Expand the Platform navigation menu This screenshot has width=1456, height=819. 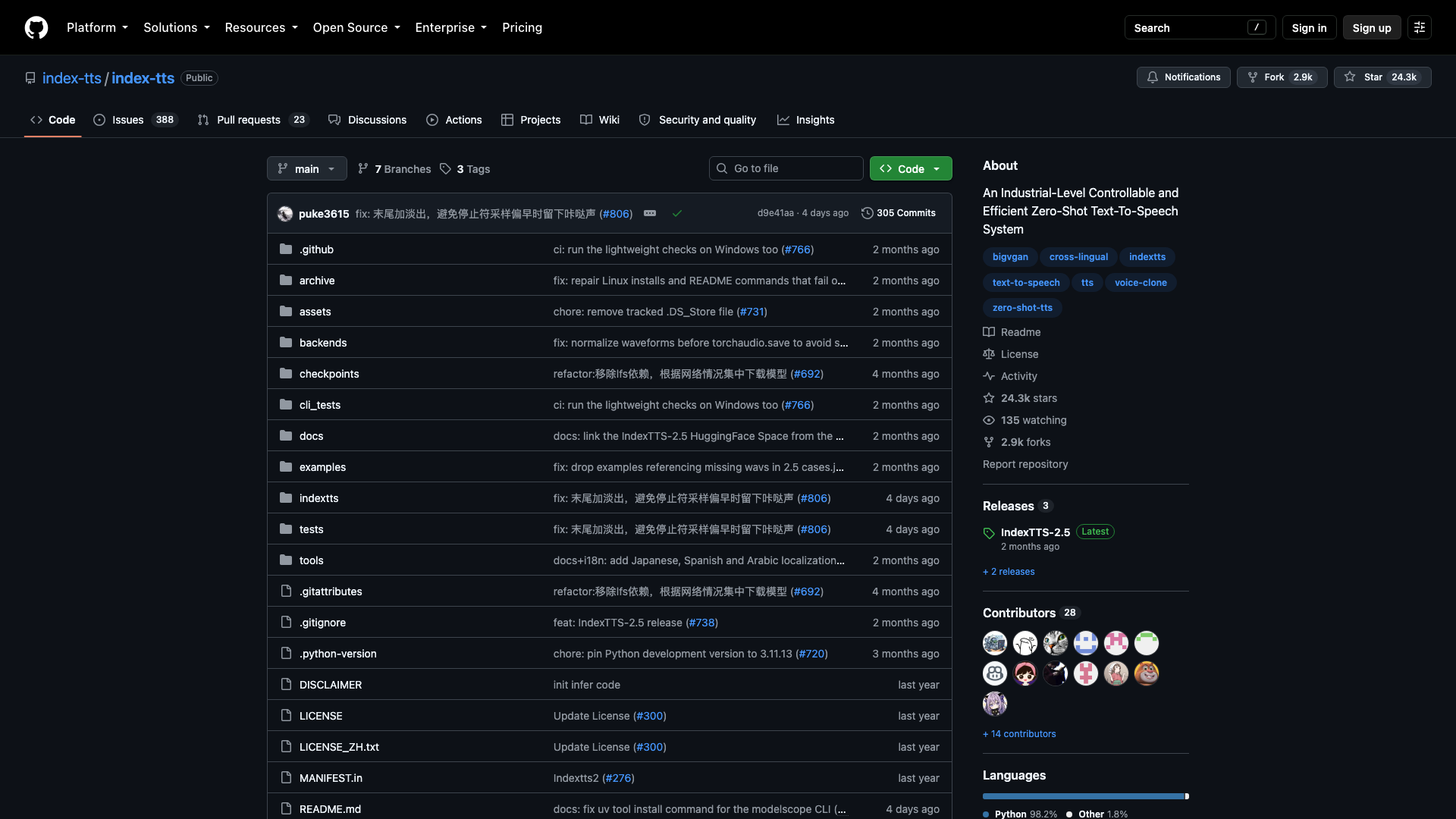[x=97, y=27]
